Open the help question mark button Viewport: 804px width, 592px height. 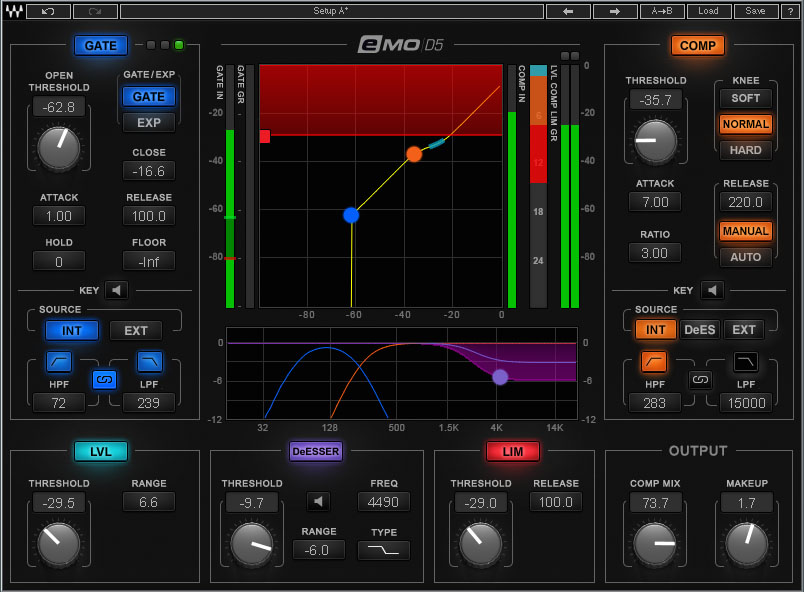787,11
